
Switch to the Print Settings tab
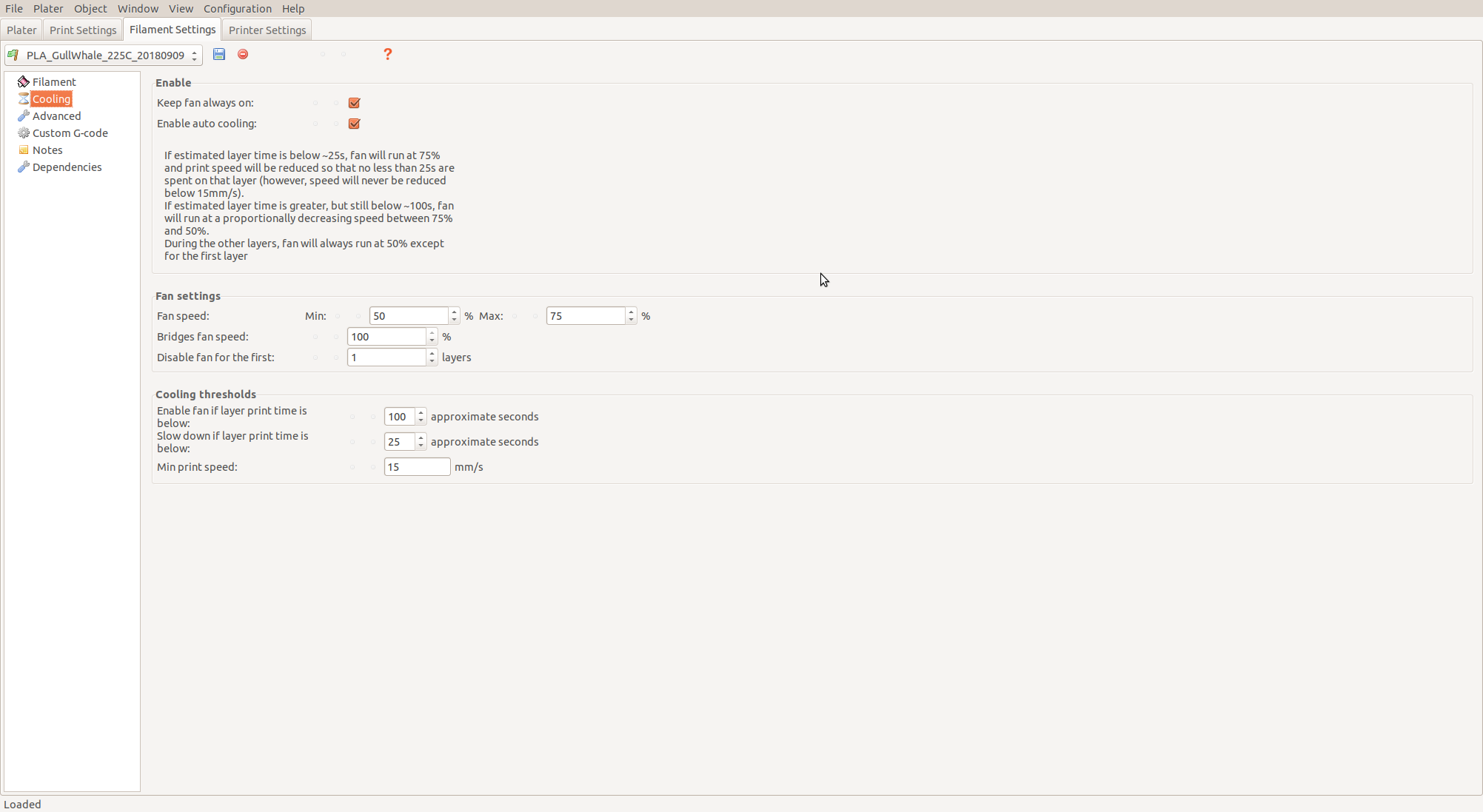[83, 30]
